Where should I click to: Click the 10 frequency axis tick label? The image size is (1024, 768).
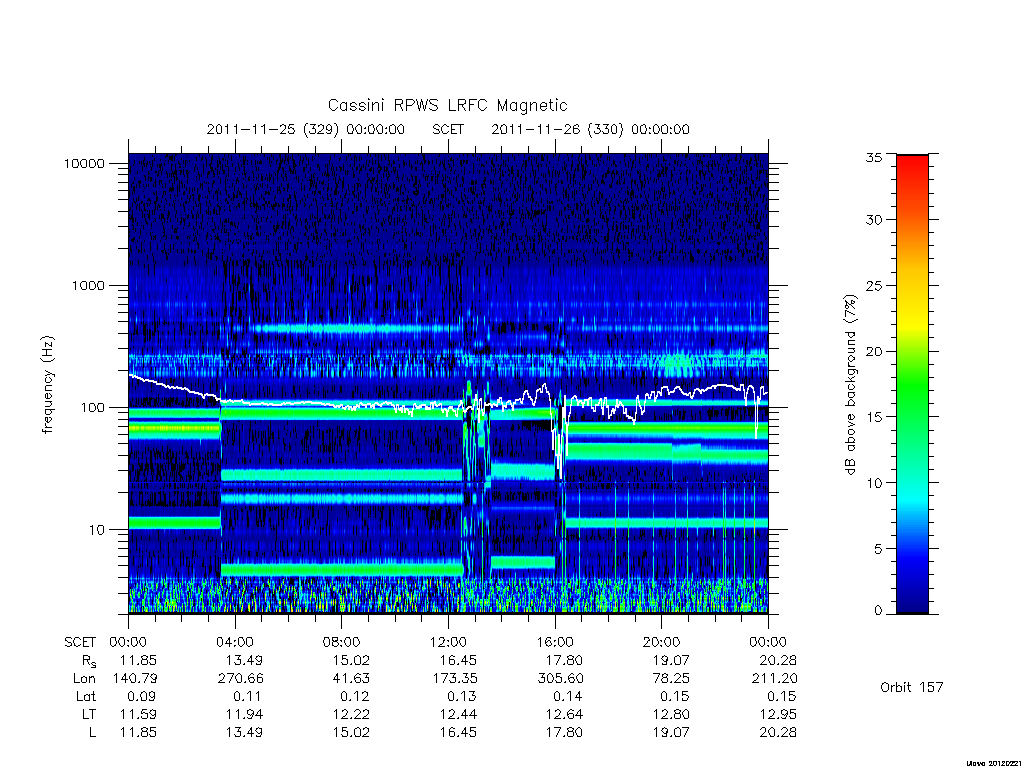(96, 530)
